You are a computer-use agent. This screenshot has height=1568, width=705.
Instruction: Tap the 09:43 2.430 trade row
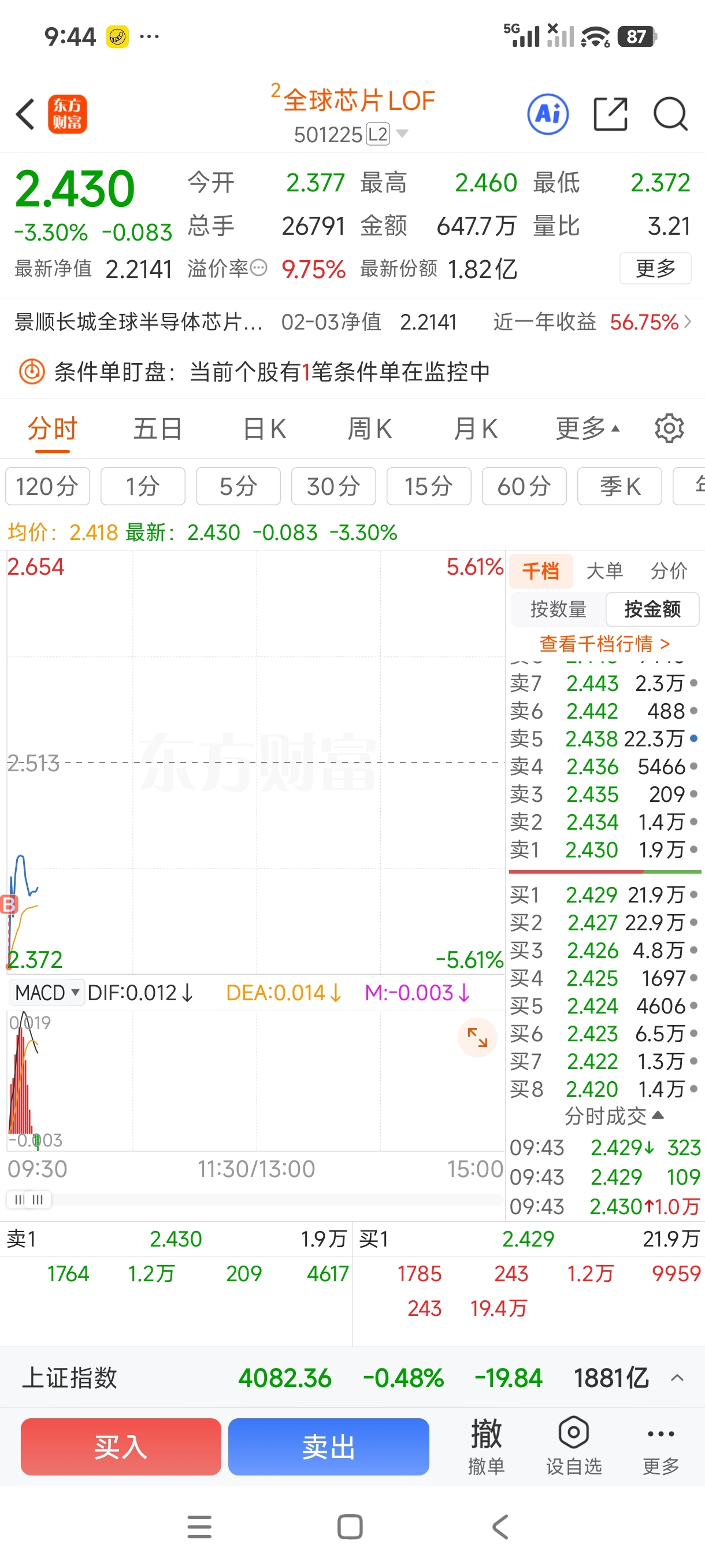pyautogui.click(x=604, y=1206)
